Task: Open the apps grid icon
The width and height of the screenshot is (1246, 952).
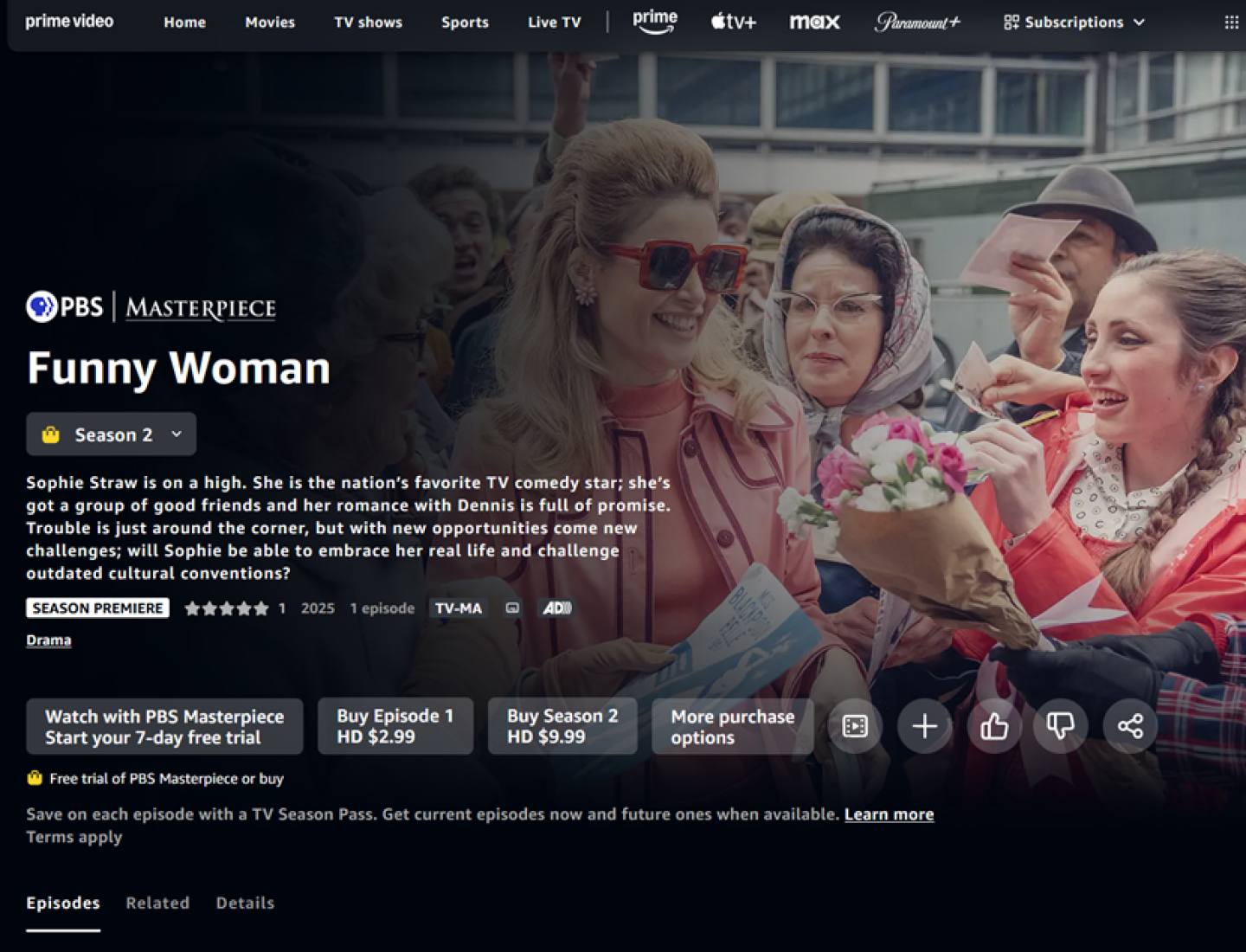Action: pyautogui.click(x=1230, y=23)
